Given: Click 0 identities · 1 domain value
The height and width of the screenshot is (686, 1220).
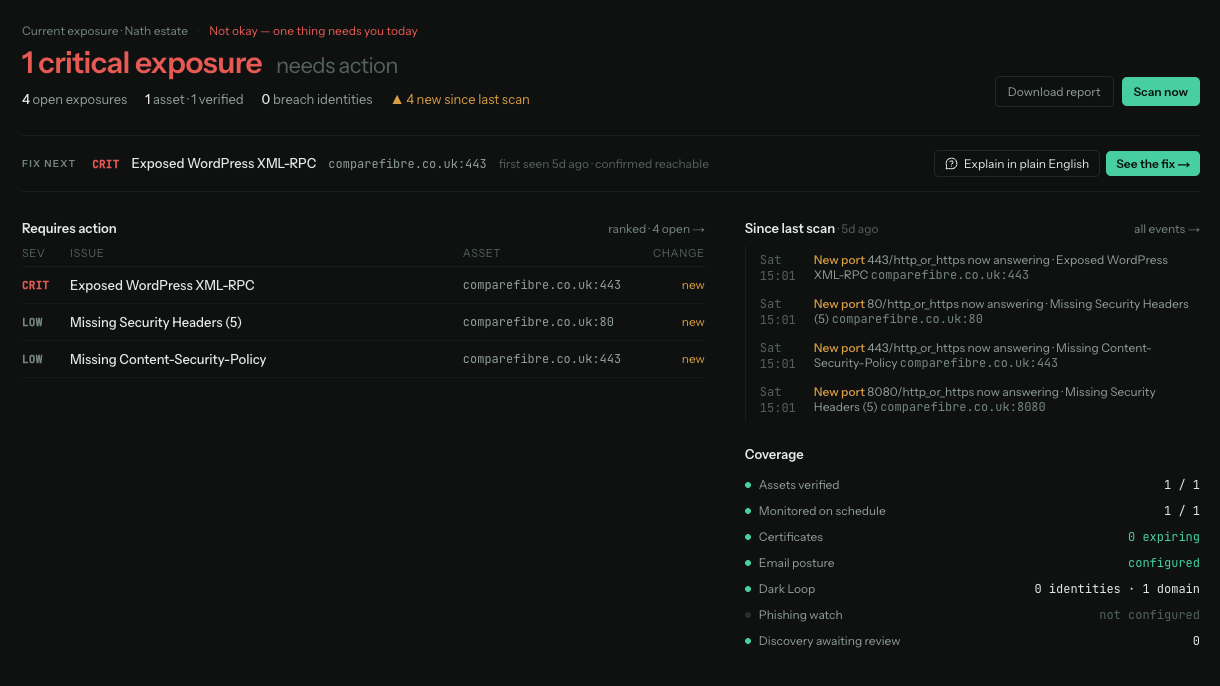Looking at the screenshot, I should point(1117,589).
